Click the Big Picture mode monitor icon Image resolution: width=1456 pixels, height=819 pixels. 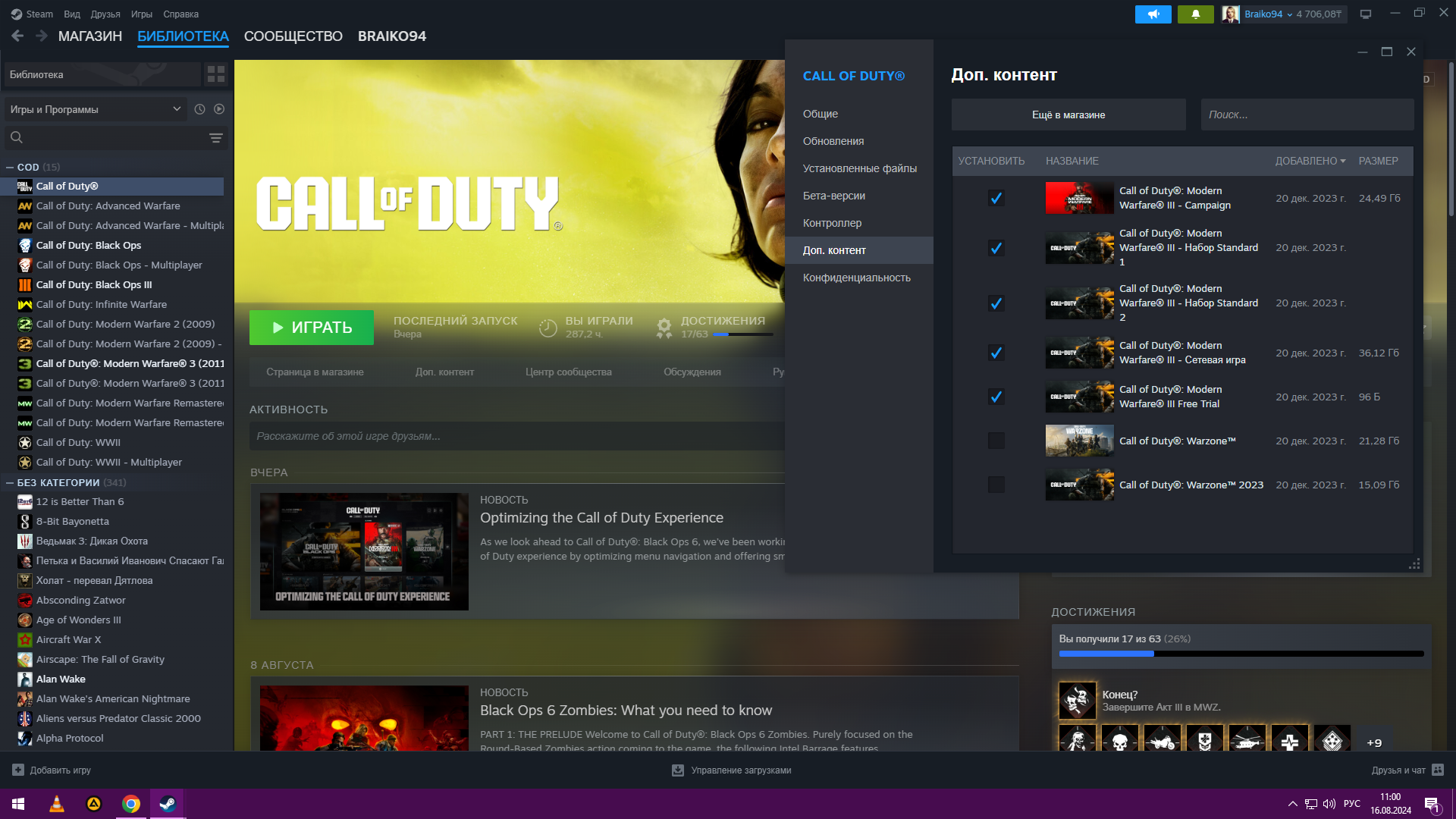[x=1366, y=14]
